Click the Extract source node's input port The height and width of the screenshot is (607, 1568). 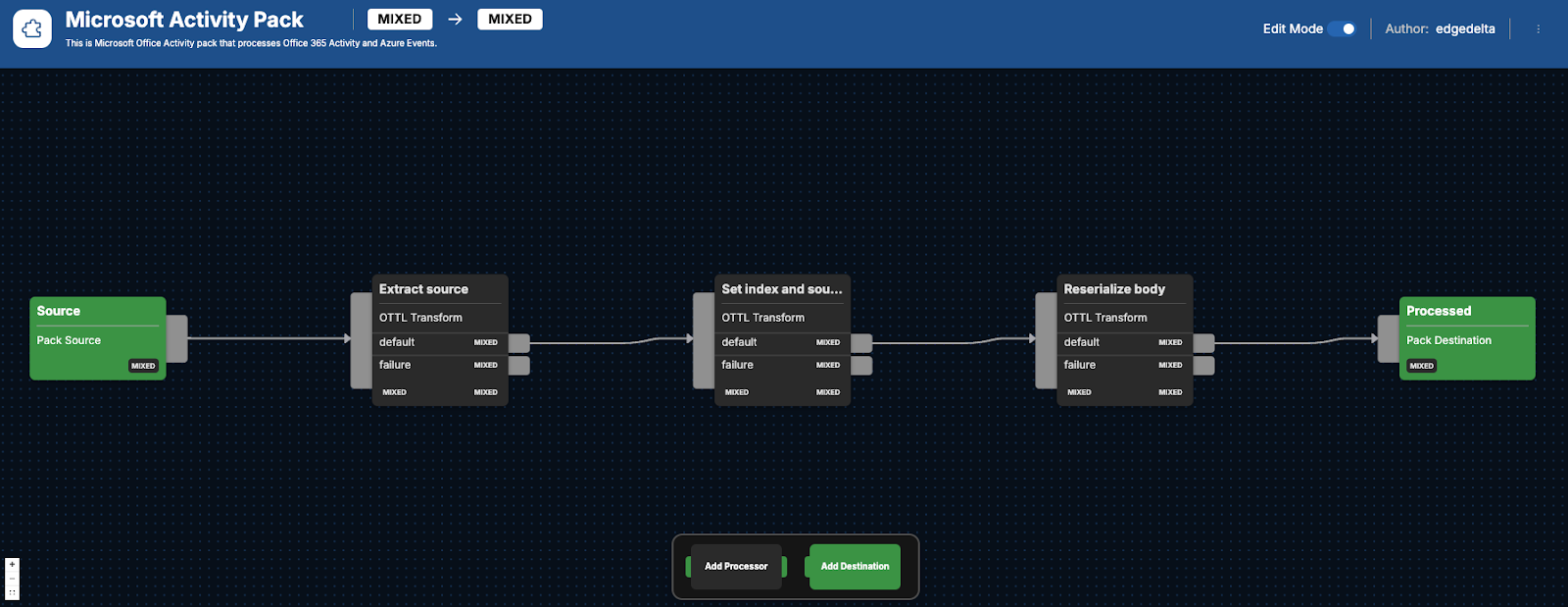click(x=361, y=339)
